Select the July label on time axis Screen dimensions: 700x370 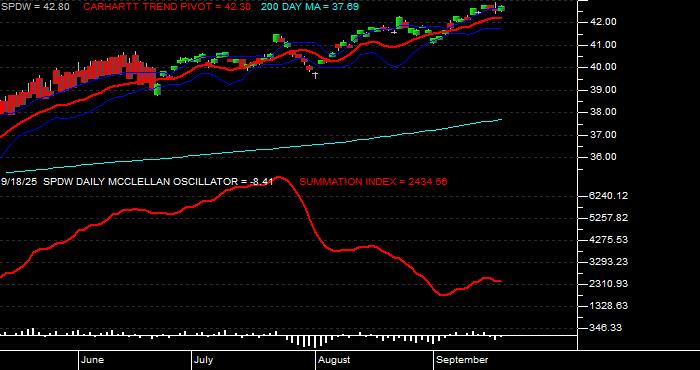[204, 360]
